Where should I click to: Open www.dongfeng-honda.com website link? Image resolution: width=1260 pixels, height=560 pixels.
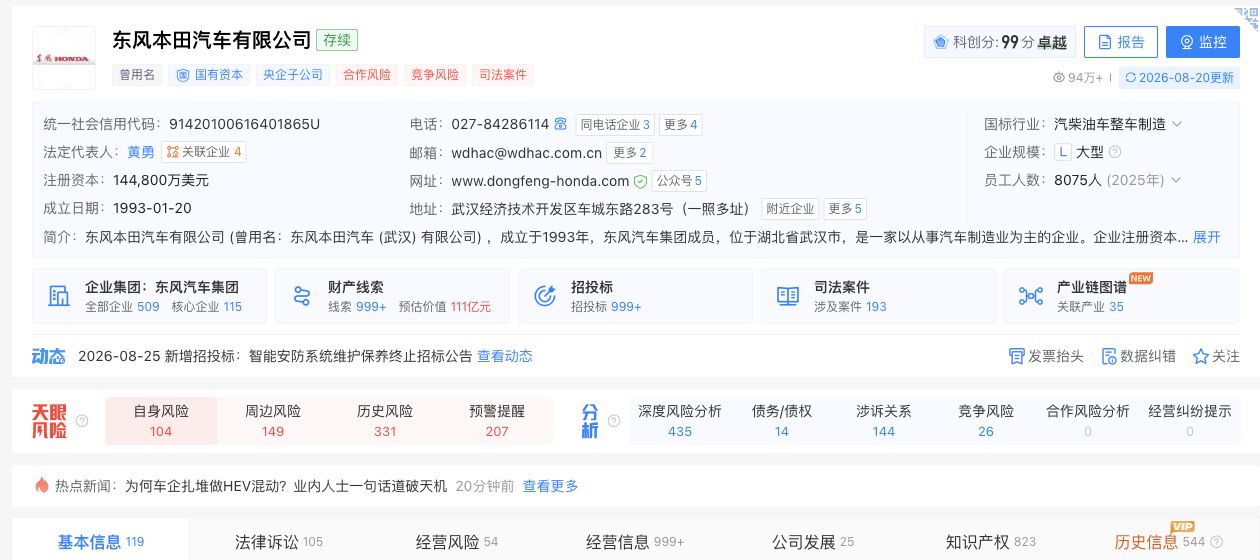tap(540, 181)
